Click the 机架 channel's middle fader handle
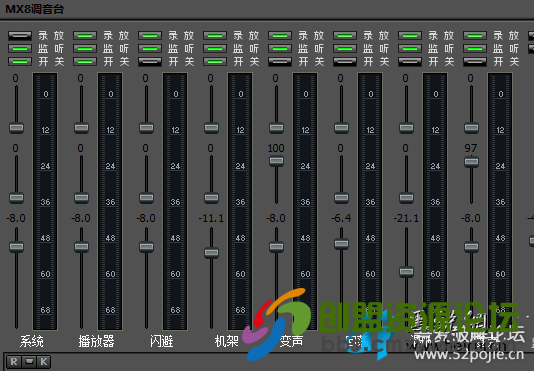Screen dimensions: 534x371 pos(211,198)
